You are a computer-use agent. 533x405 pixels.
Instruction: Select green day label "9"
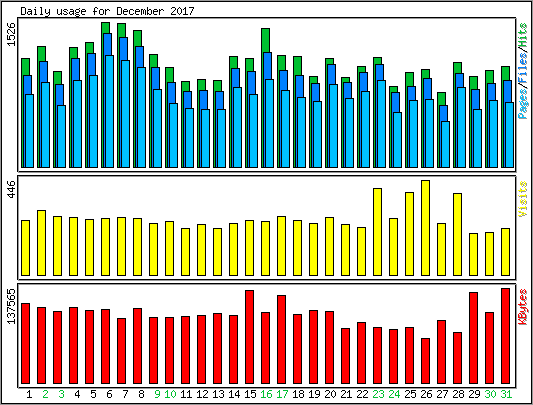tap(157, 394)
